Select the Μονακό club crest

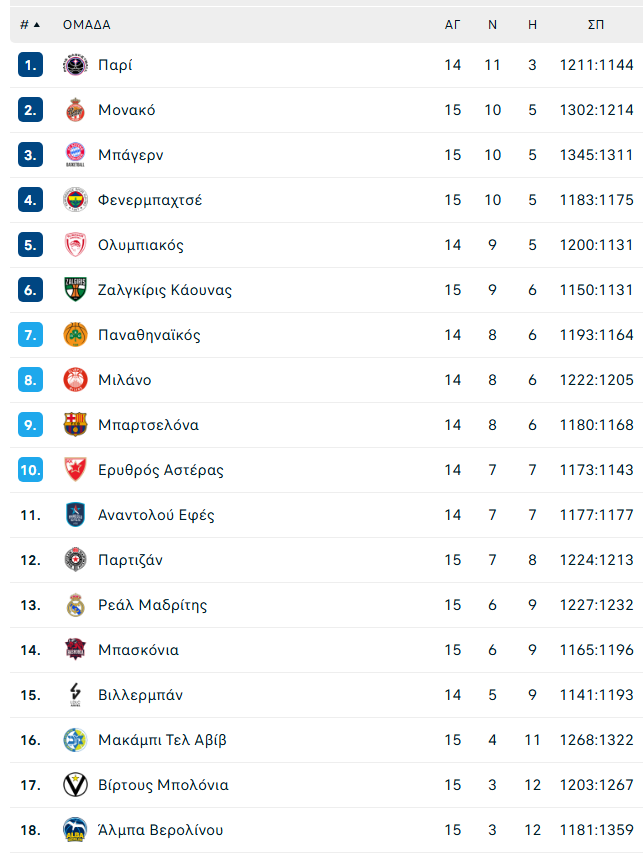pyautogui.click(x=75, y=109)
